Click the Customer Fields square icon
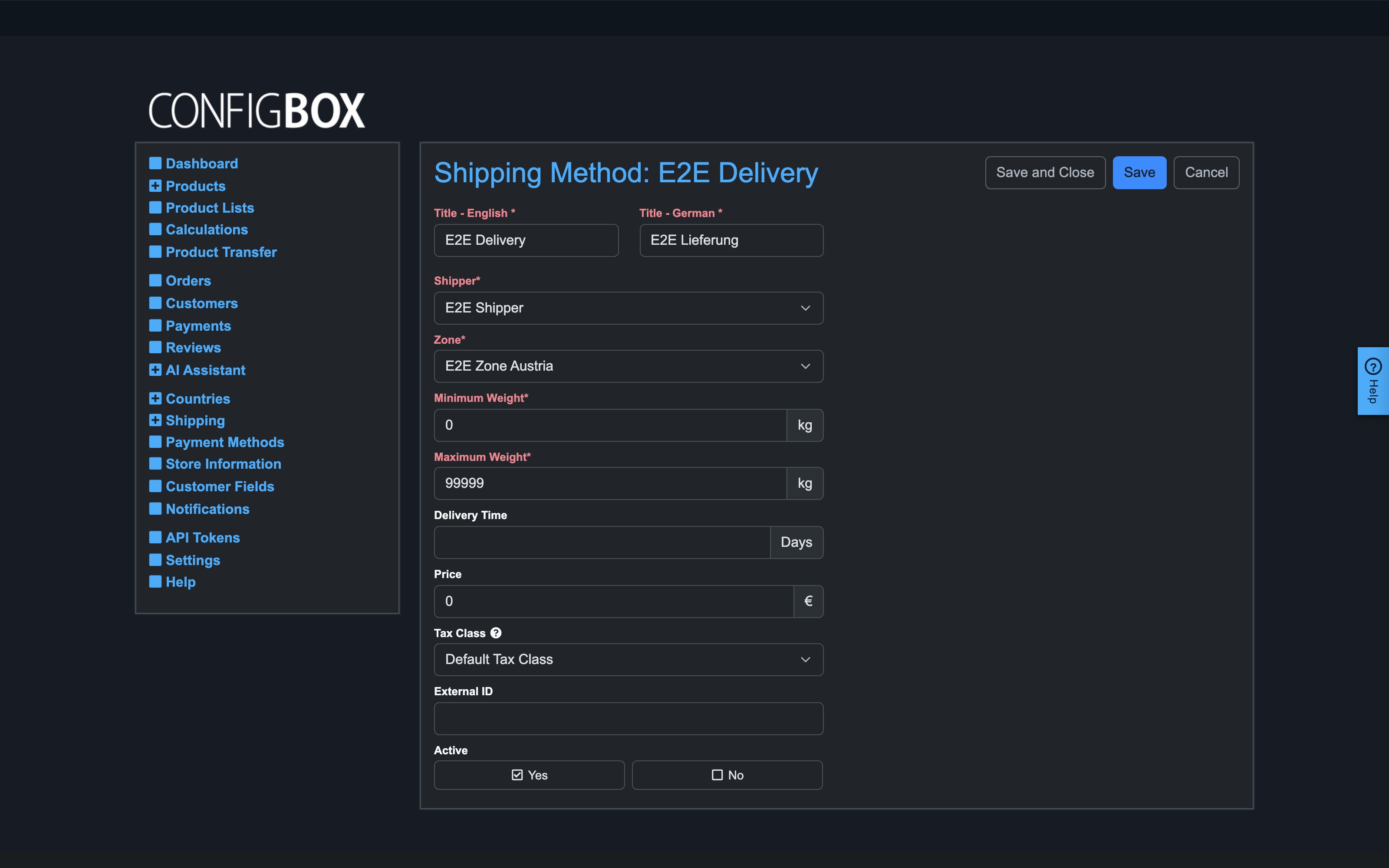Viewport: 1389px width, 868px height. [155, 486]
